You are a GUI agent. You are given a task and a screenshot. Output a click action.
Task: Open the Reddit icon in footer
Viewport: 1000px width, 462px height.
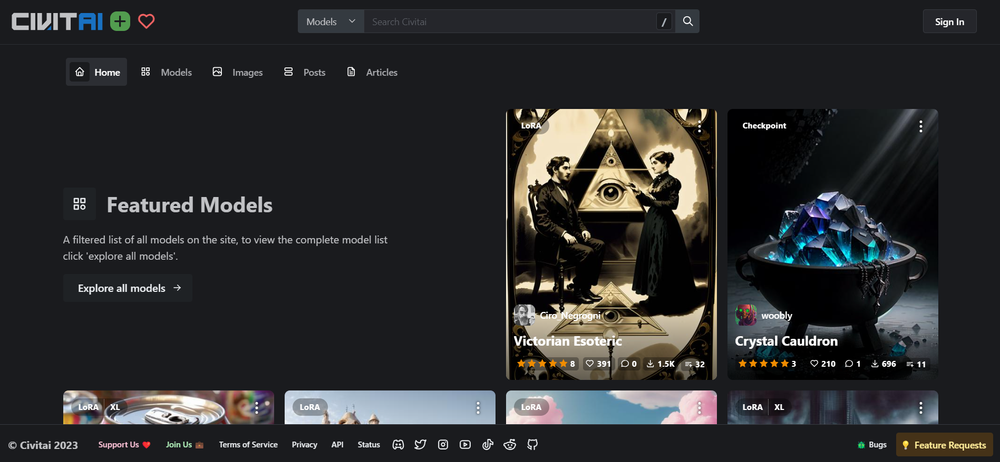[x=510, y=445]
